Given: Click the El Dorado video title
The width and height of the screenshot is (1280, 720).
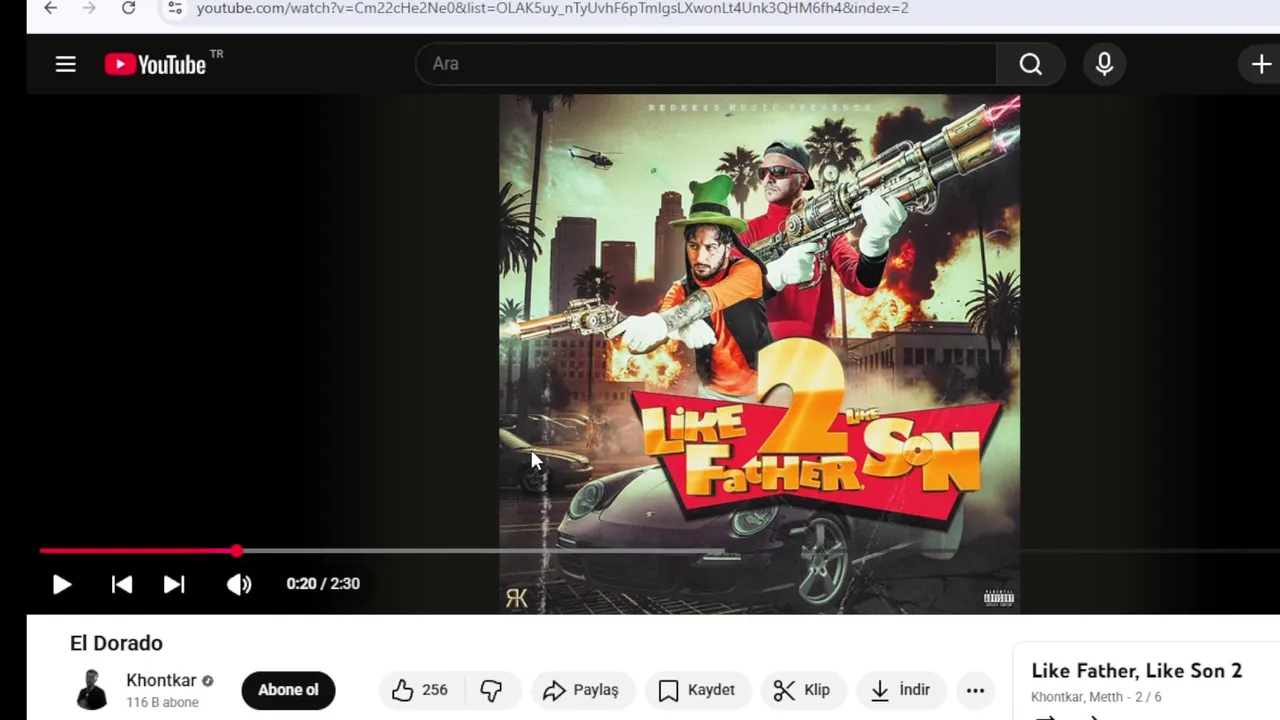Looking at the screenshot, I should point(116,643).
